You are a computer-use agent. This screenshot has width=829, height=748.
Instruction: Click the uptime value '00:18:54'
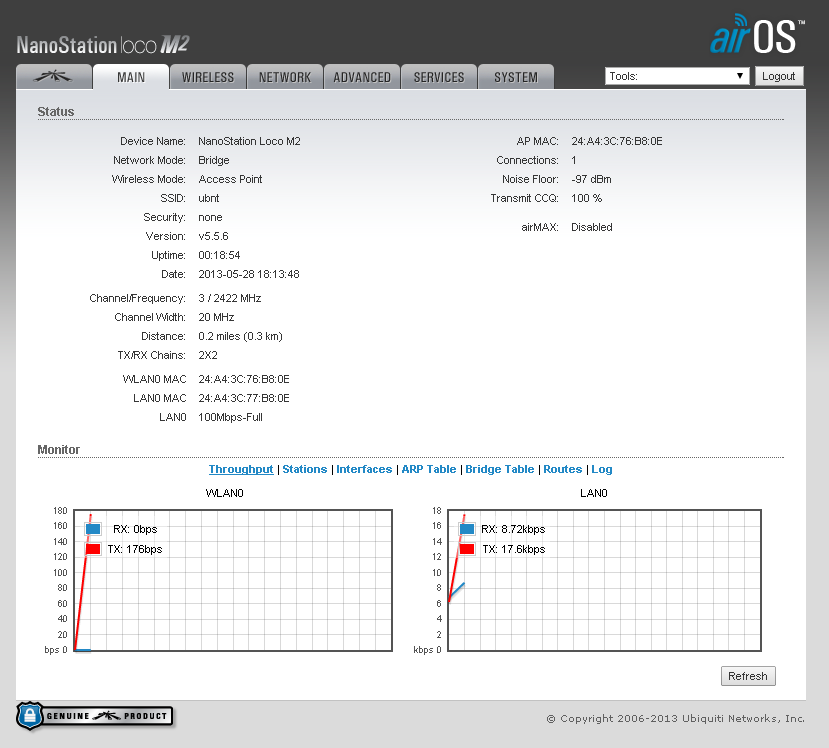tap(219, 255)
